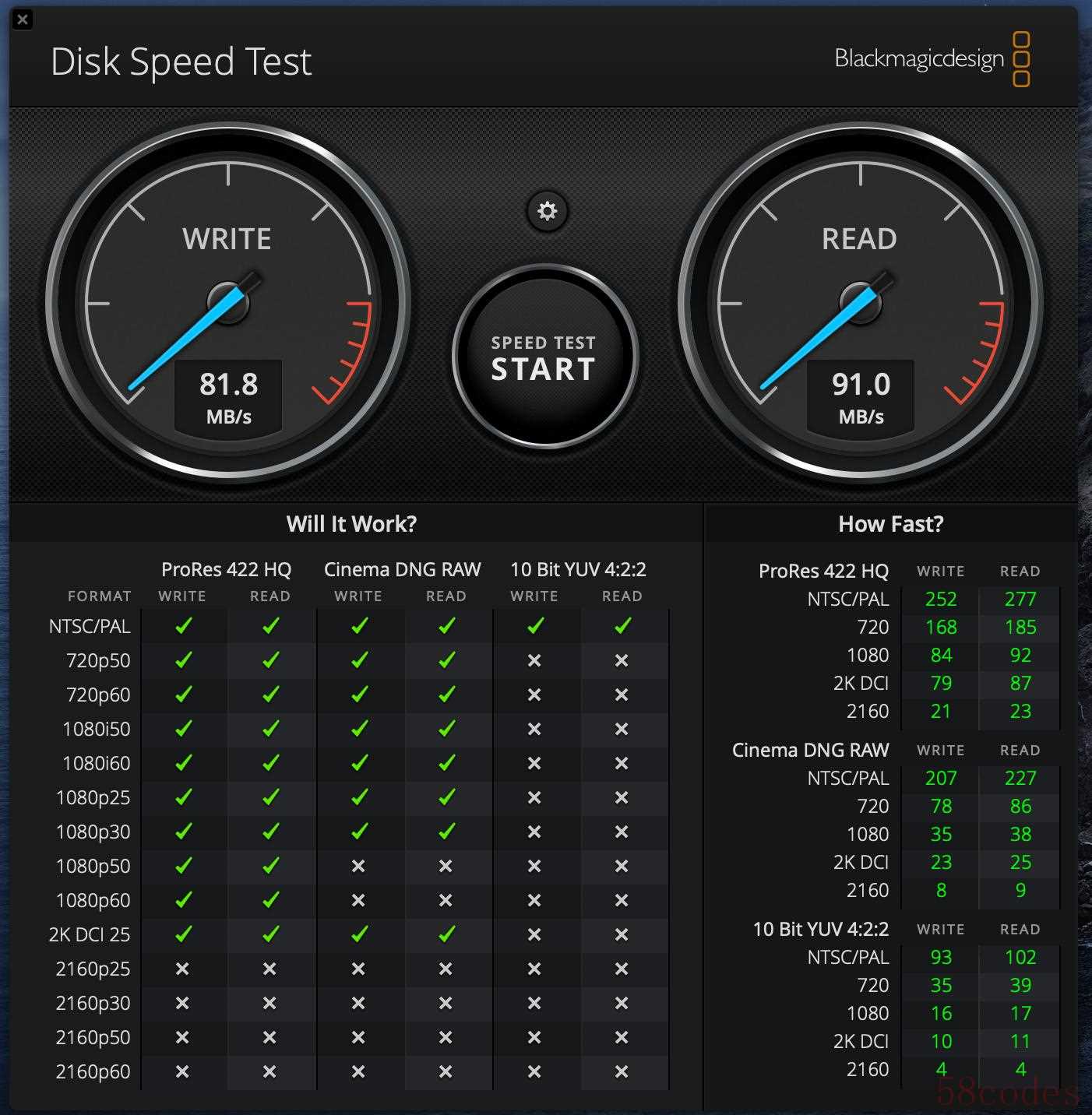Click 1080p30 Cinema DNG RAW write checkmark
This screenshot has height=1115, width=1092.
pos(359,831)
